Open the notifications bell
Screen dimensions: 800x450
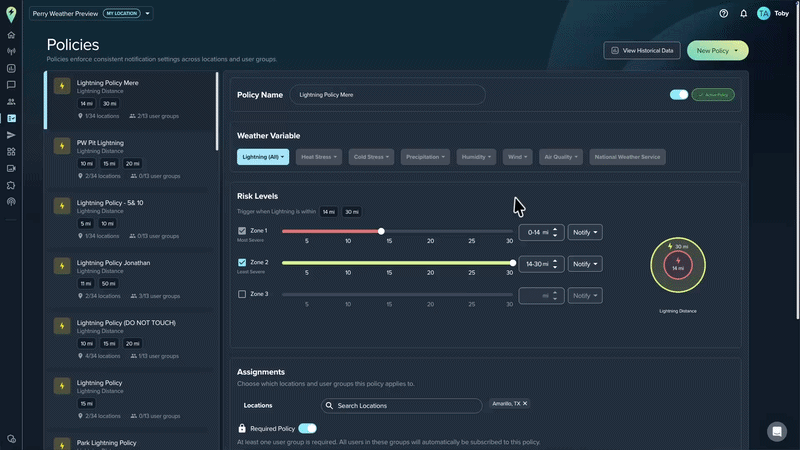click(743, 14)
